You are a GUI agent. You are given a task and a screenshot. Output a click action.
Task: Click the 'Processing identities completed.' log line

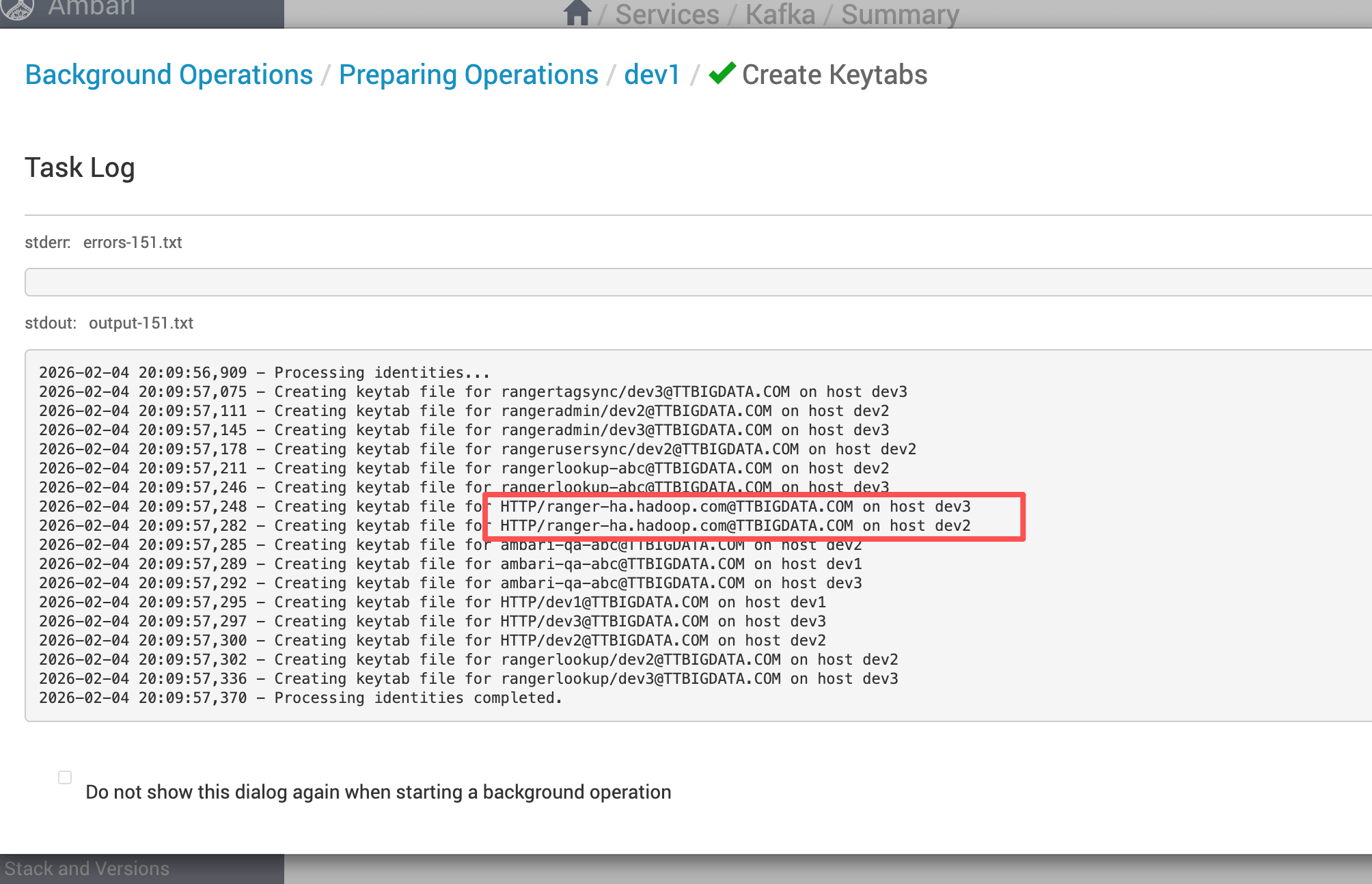pyautogui.click(x=300, y=698)
